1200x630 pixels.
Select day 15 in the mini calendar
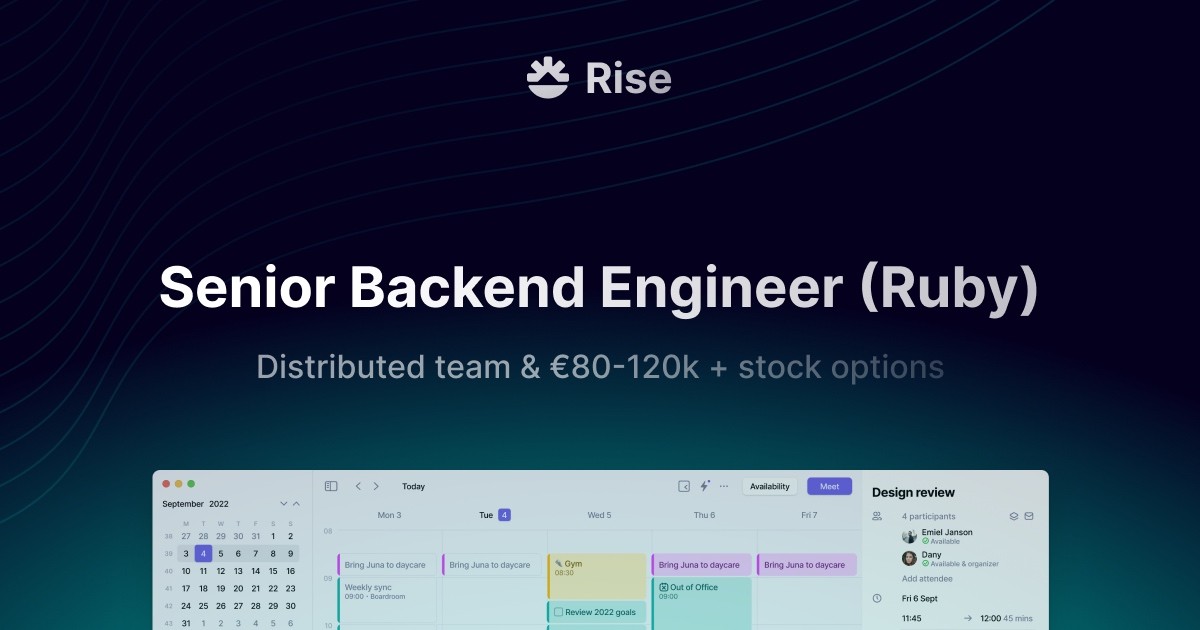(273, 571)
